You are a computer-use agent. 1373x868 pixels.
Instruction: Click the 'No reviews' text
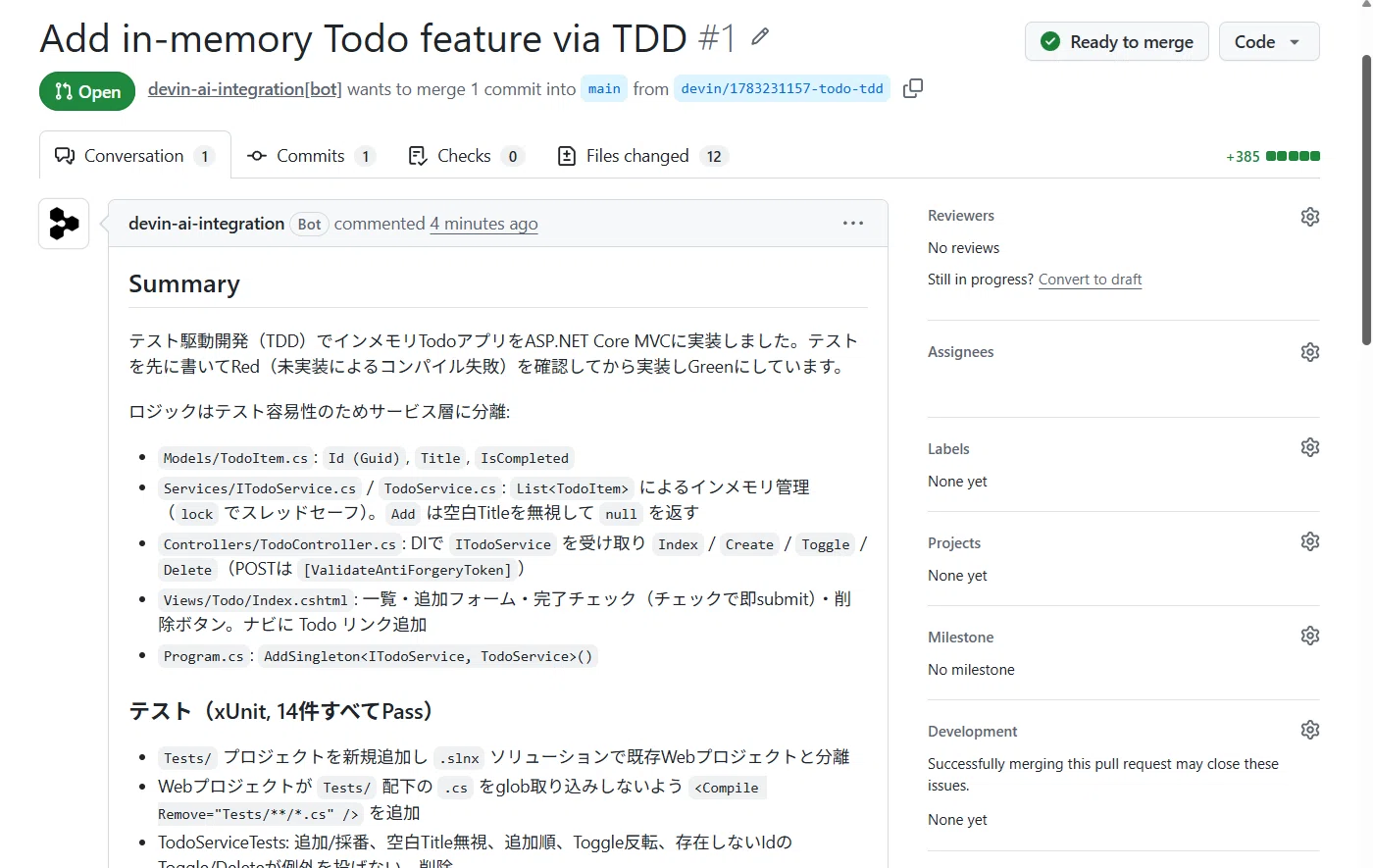(x=964, y=248)
